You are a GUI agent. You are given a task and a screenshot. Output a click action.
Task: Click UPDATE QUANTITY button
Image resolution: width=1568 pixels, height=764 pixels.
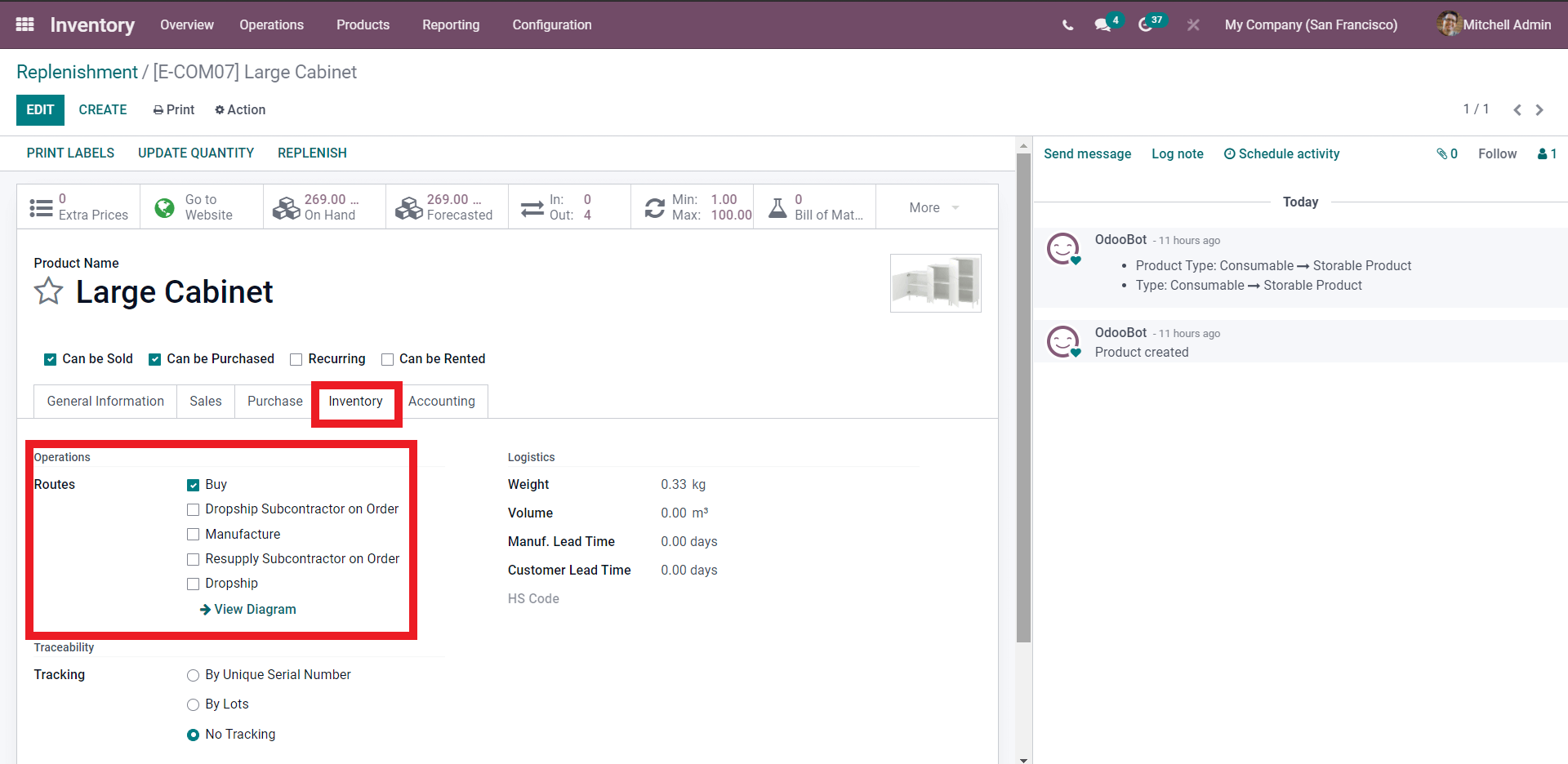tap(196, 153)
